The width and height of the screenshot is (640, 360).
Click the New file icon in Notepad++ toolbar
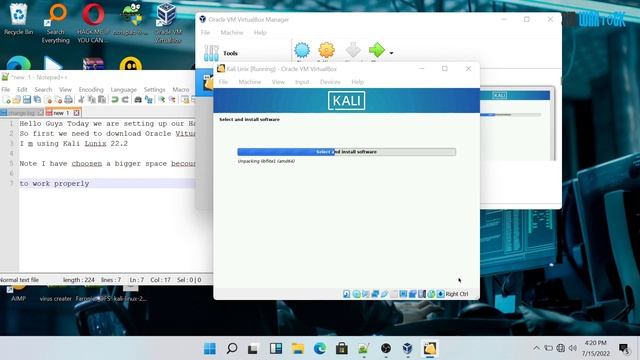pyautogui.click(x=7, y=100)
